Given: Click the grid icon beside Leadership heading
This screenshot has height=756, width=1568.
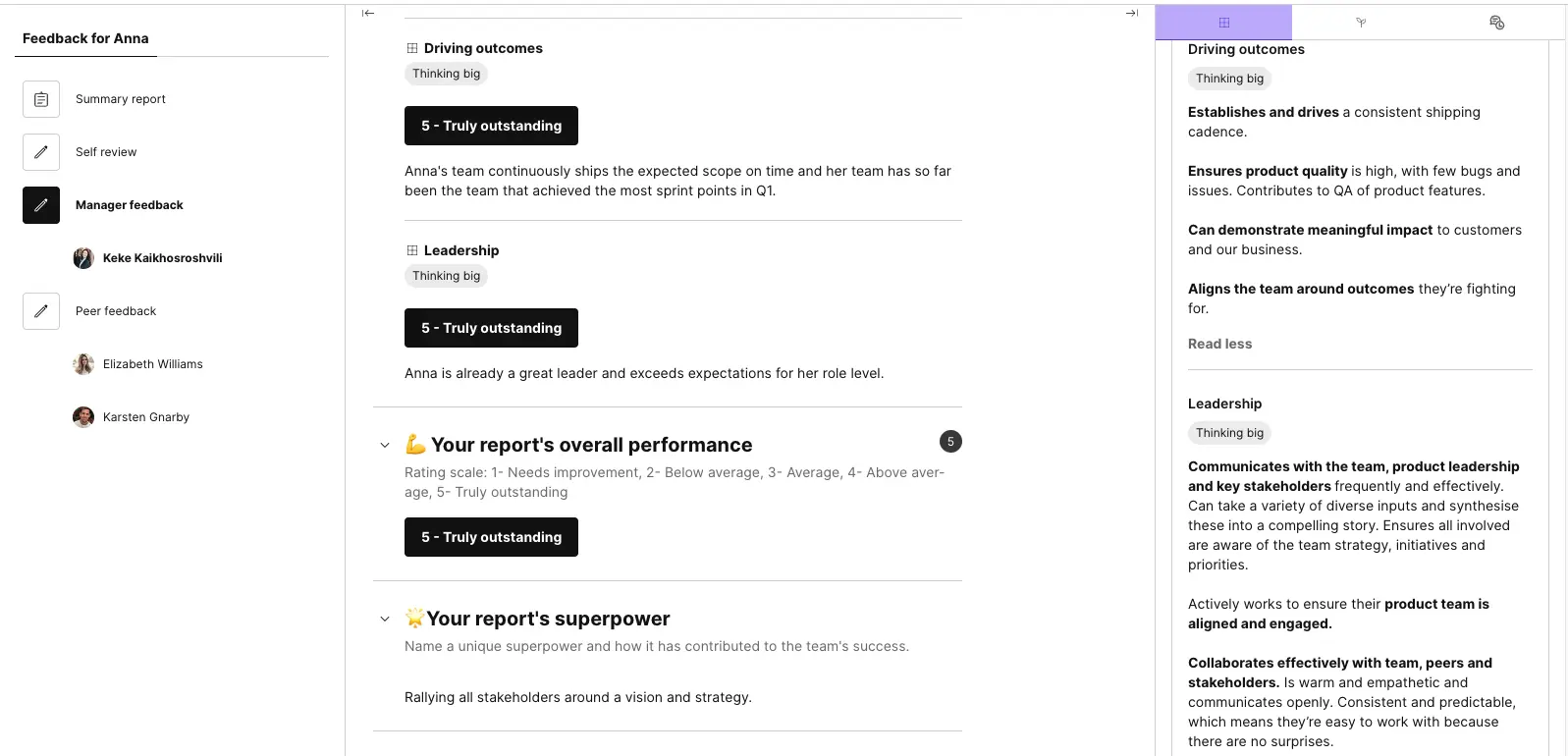Looking at the screenshot, I should (412, 250).
